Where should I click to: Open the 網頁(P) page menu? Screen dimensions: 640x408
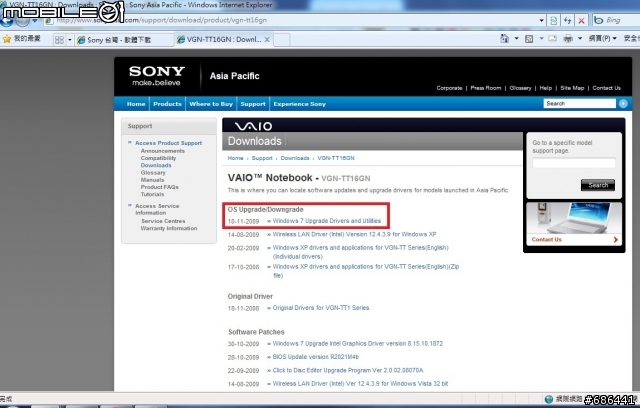pos(602,38)
